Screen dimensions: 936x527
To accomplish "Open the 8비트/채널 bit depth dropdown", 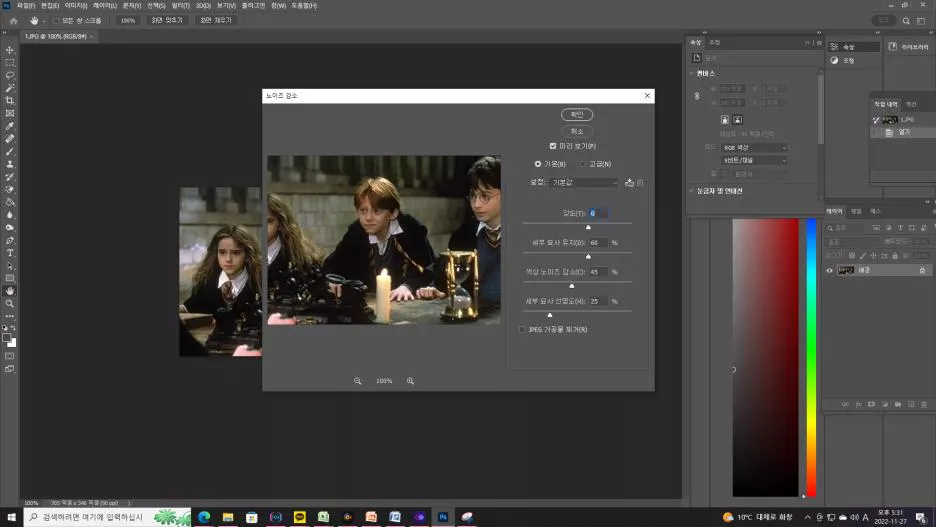I will tap(754, 160).
